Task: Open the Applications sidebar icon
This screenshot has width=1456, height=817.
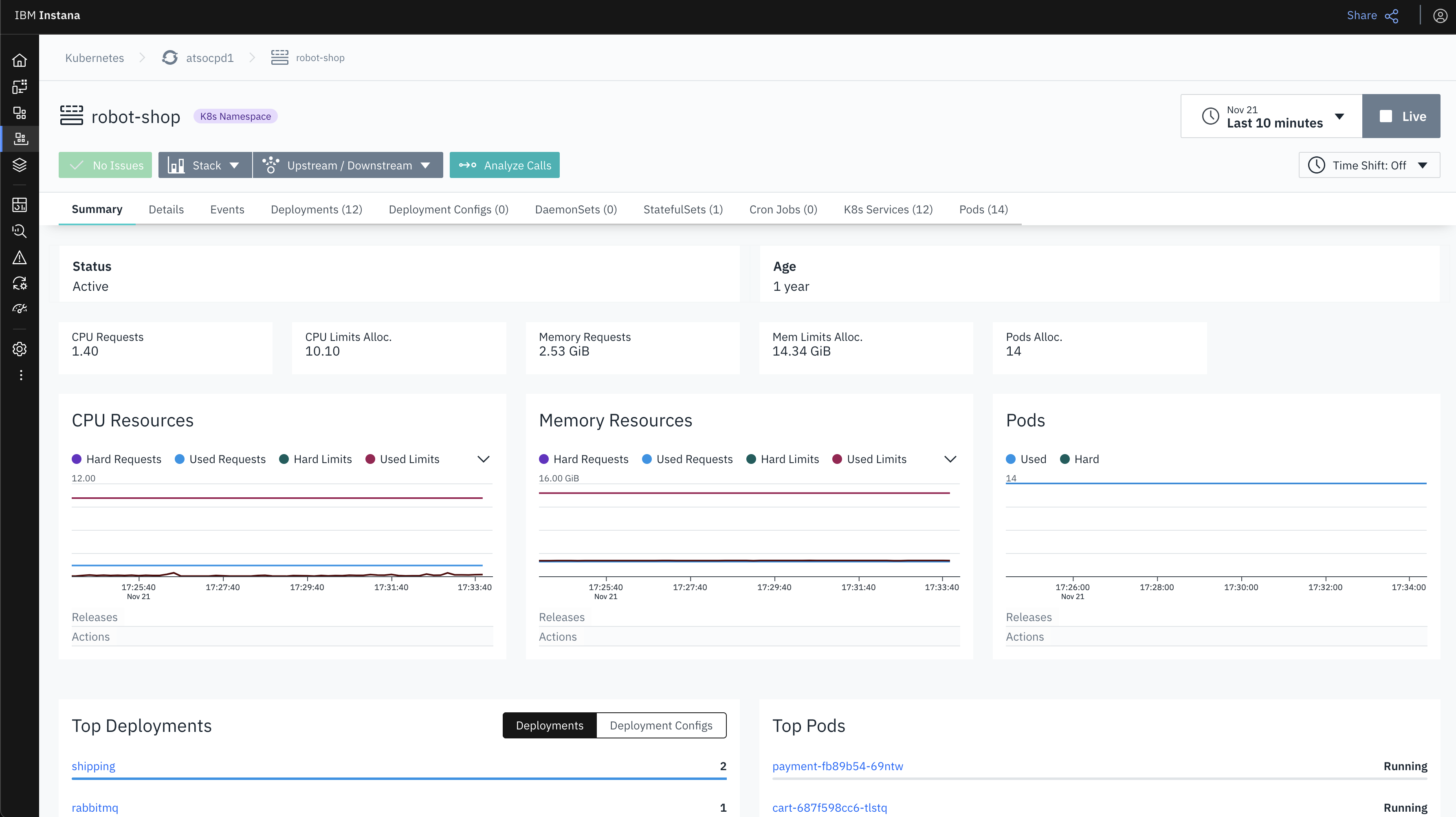Action: tap(20, 113)
